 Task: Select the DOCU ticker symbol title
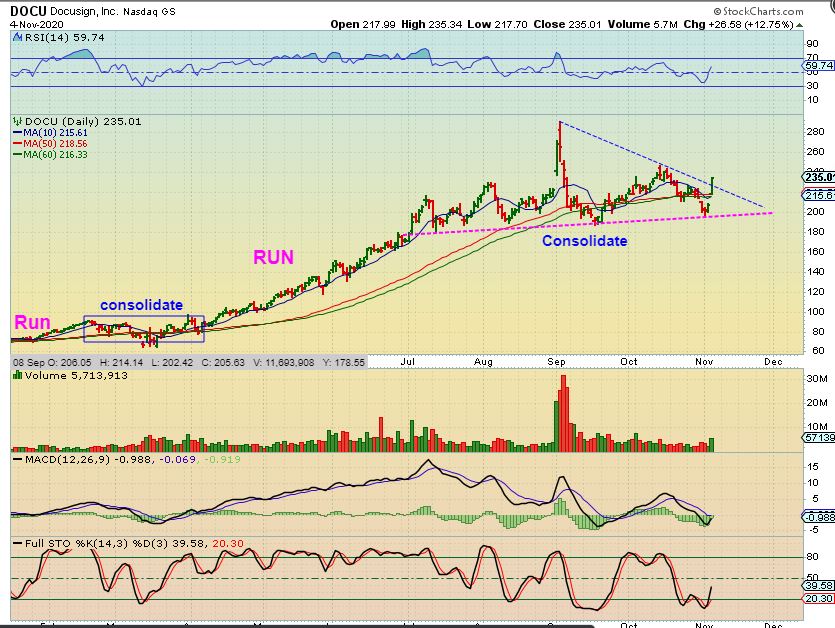pos(28,11)
